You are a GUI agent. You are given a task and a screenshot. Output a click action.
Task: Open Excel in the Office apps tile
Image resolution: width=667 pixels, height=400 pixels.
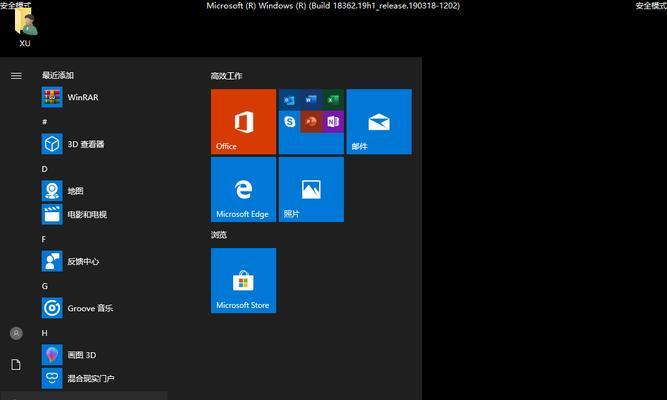click(333, 100)
